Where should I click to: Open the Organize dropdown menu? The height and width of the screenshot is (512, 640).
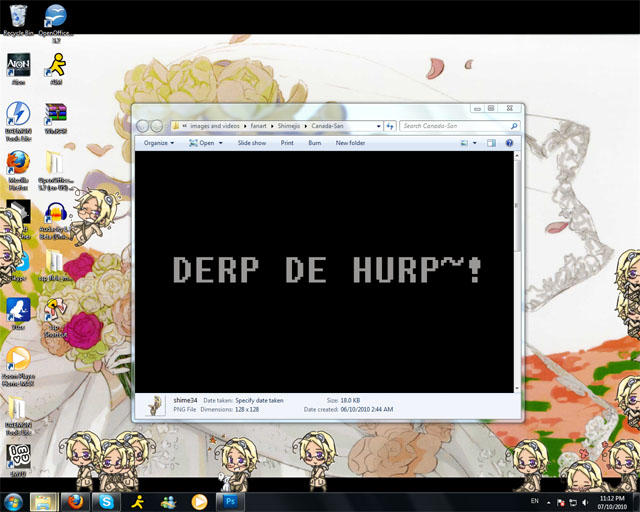click(159, 143)
